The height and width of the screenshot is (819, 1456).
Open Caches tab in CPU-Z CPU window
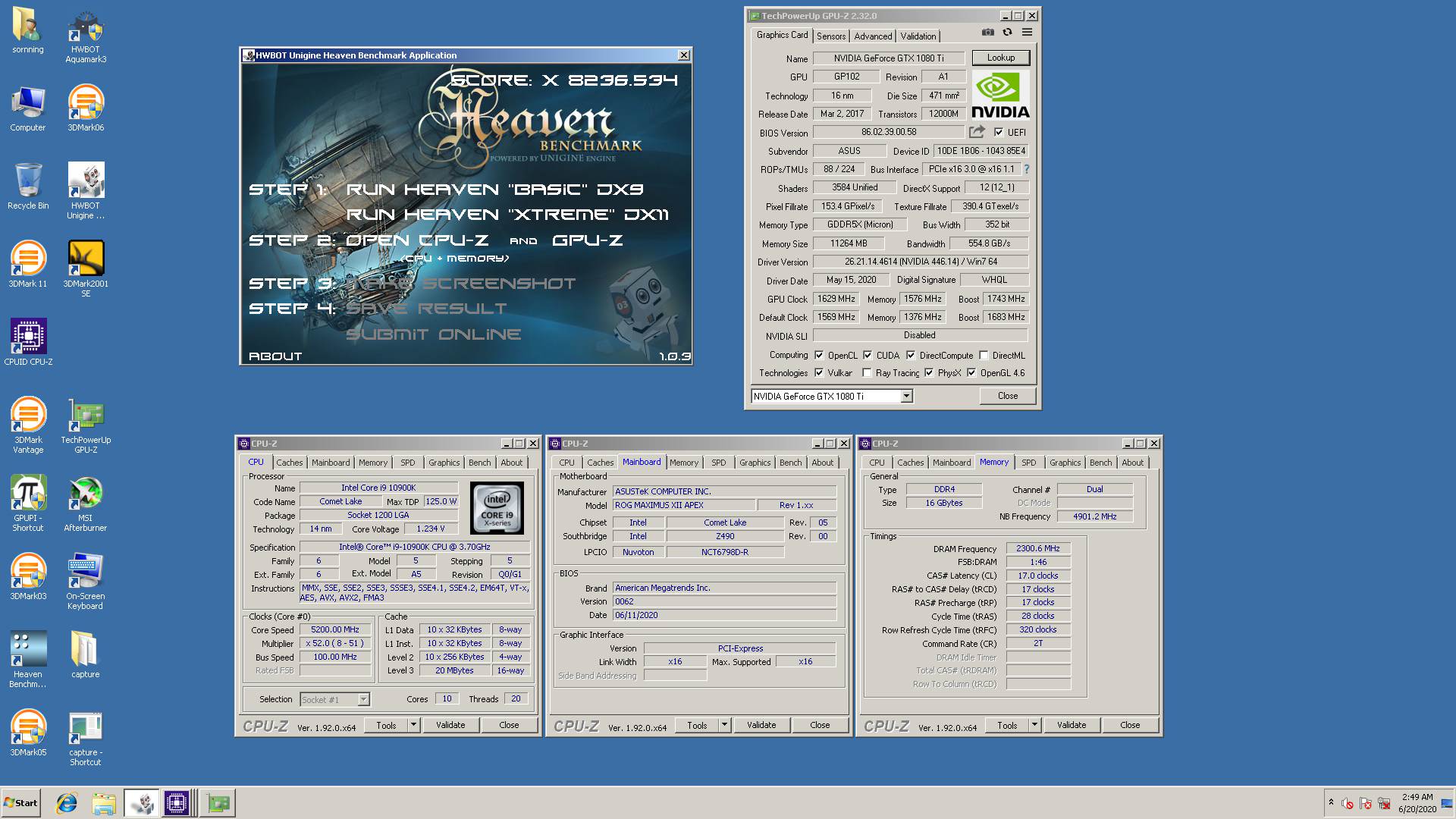[x=289, y=463]
